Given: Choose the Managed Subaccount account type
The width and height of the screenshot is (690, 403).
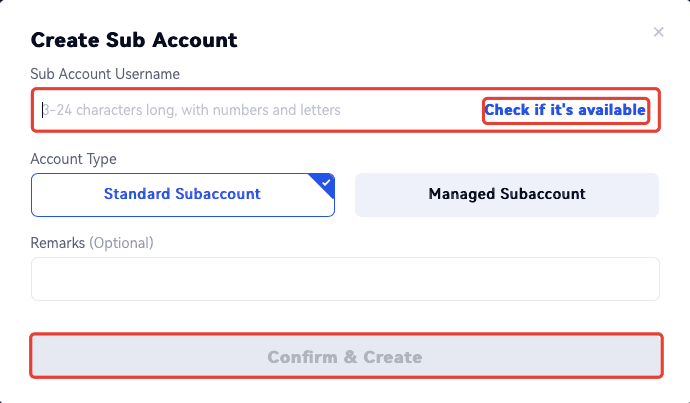Looking at the screenshot, I should coord(507,194).
